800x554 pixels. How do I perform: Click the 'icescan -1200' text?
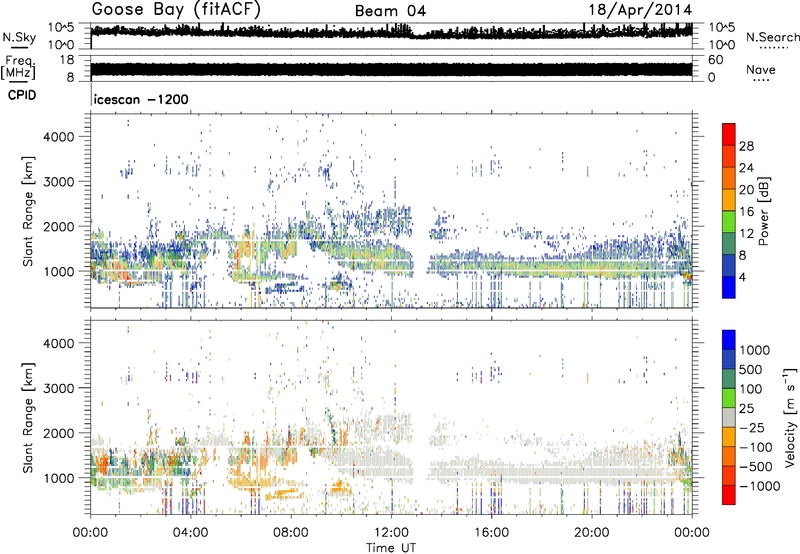[141, 99]
